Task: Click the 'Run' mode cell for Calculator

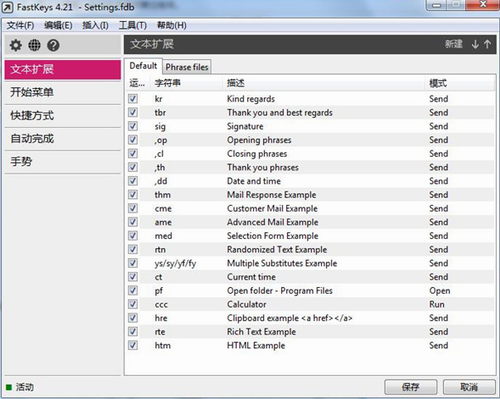Action: (x=437, y=304)
